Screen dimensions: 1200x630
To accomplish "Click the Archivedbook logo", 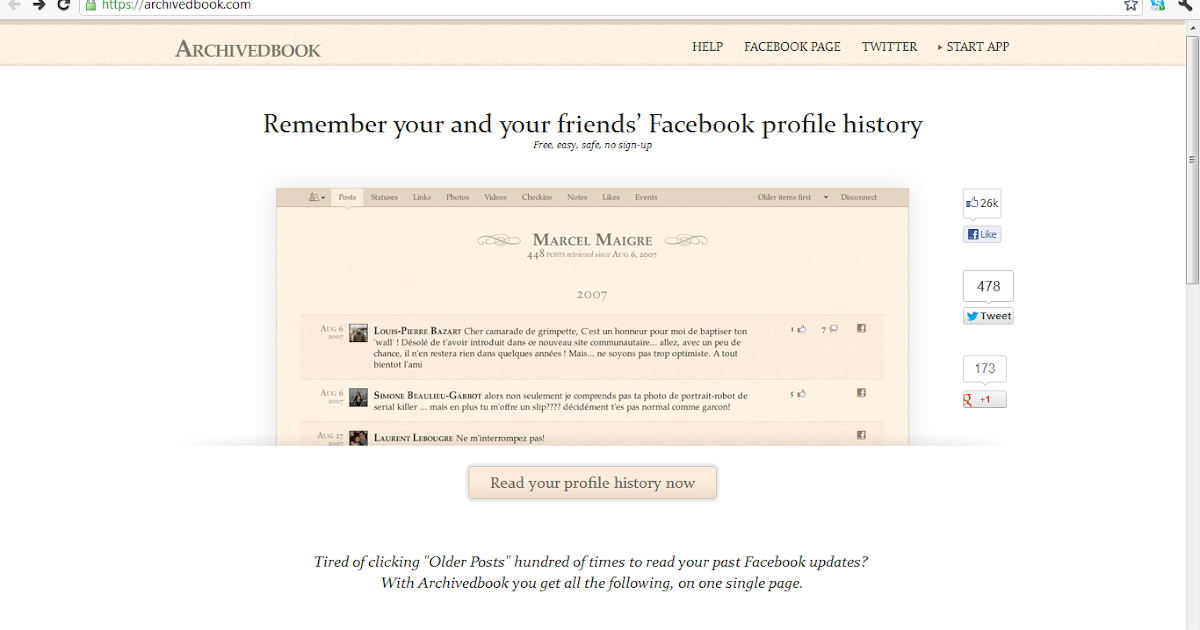I will pos(248,48).
